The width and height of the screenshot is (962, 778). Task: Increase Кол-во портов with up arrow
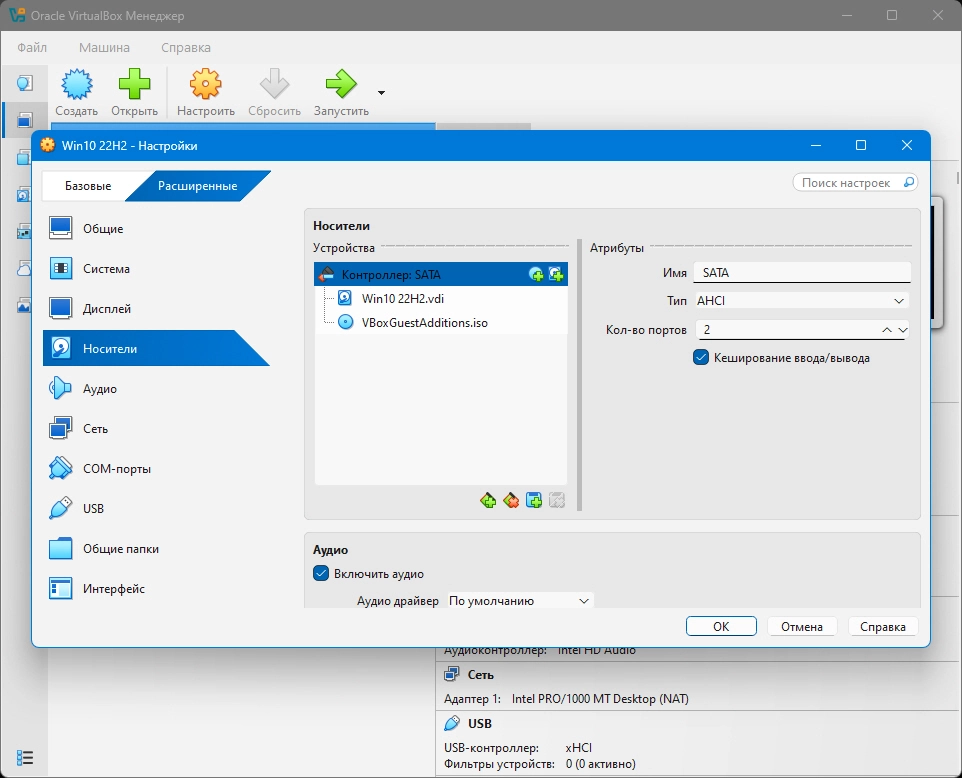[887, 330]
